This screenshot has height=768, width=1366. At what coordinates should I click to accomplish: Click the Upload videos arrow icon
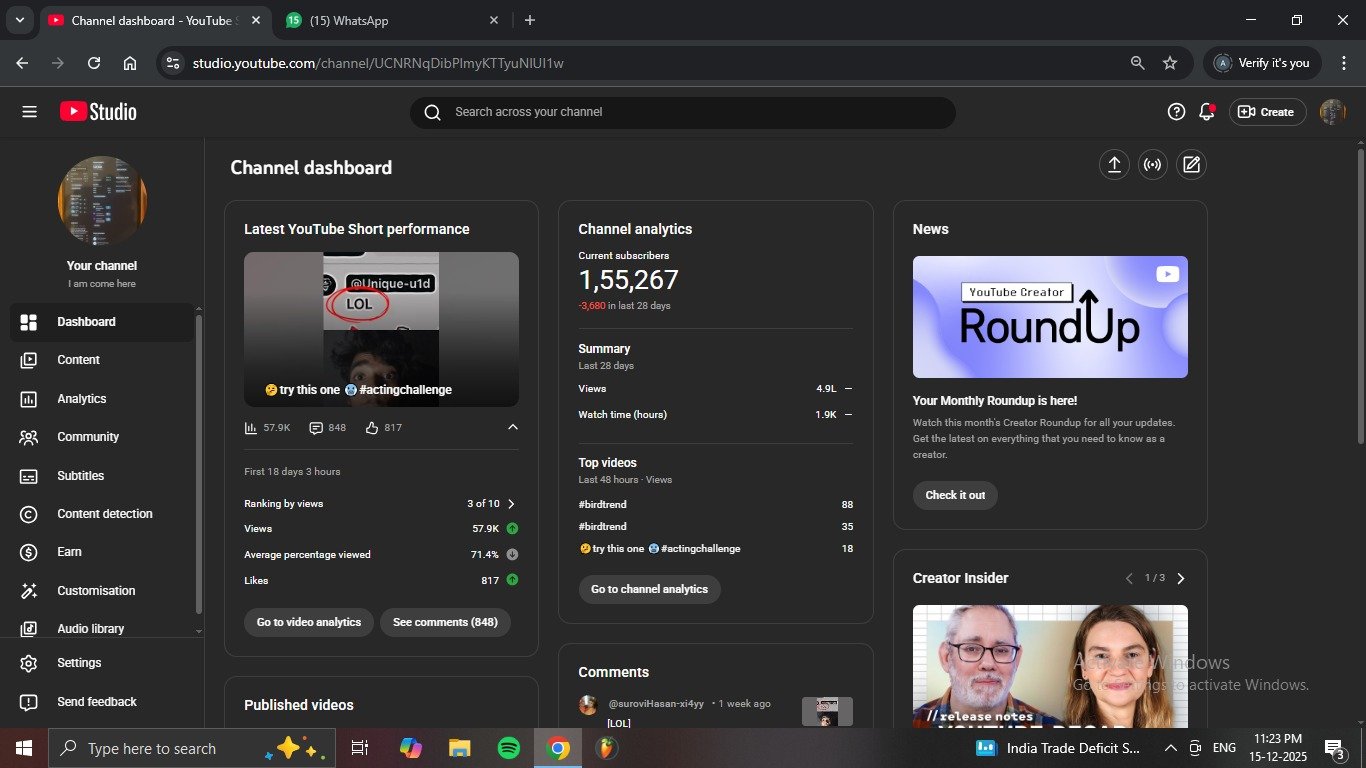pos(1114,165)
